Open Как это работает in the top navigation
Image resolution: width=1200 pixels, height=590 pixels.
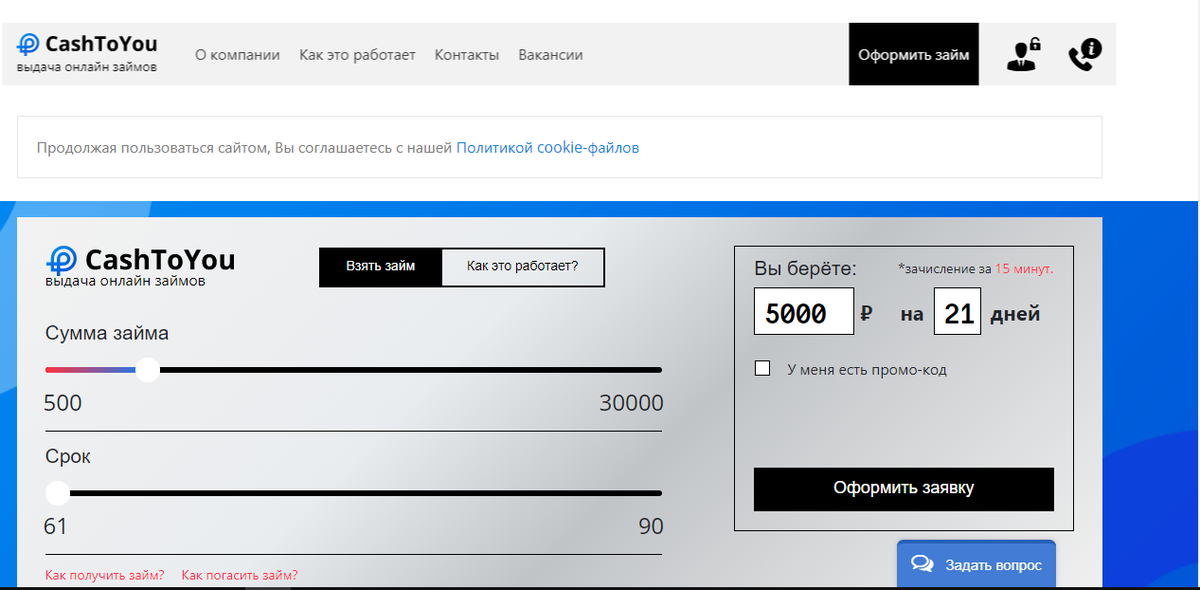tap(357, 55)
